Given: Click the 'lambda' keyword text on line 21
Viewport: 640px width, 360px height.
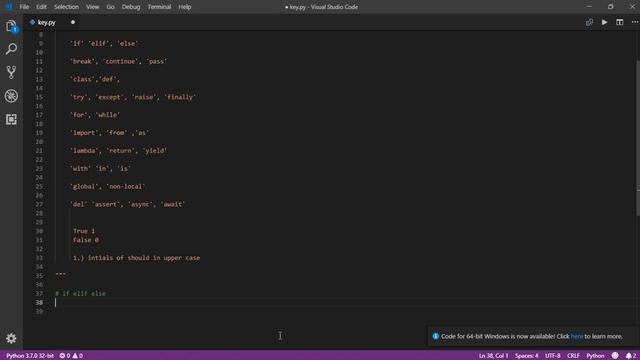Looking at the screenshot, I should 84,151.
